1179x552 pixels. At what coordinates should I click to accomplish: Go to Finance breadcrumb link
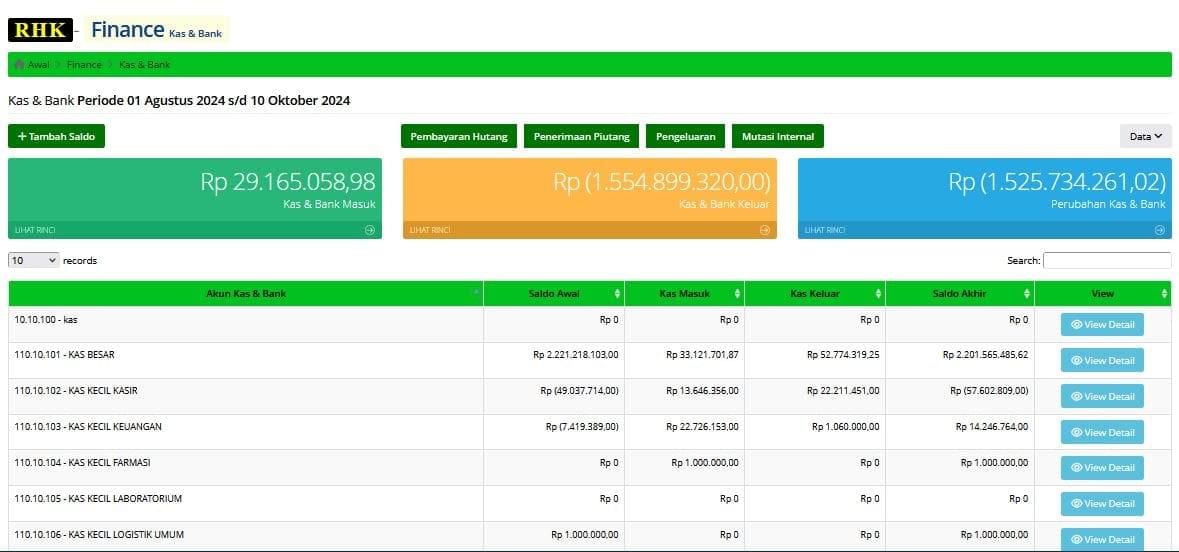coord(84,65)
